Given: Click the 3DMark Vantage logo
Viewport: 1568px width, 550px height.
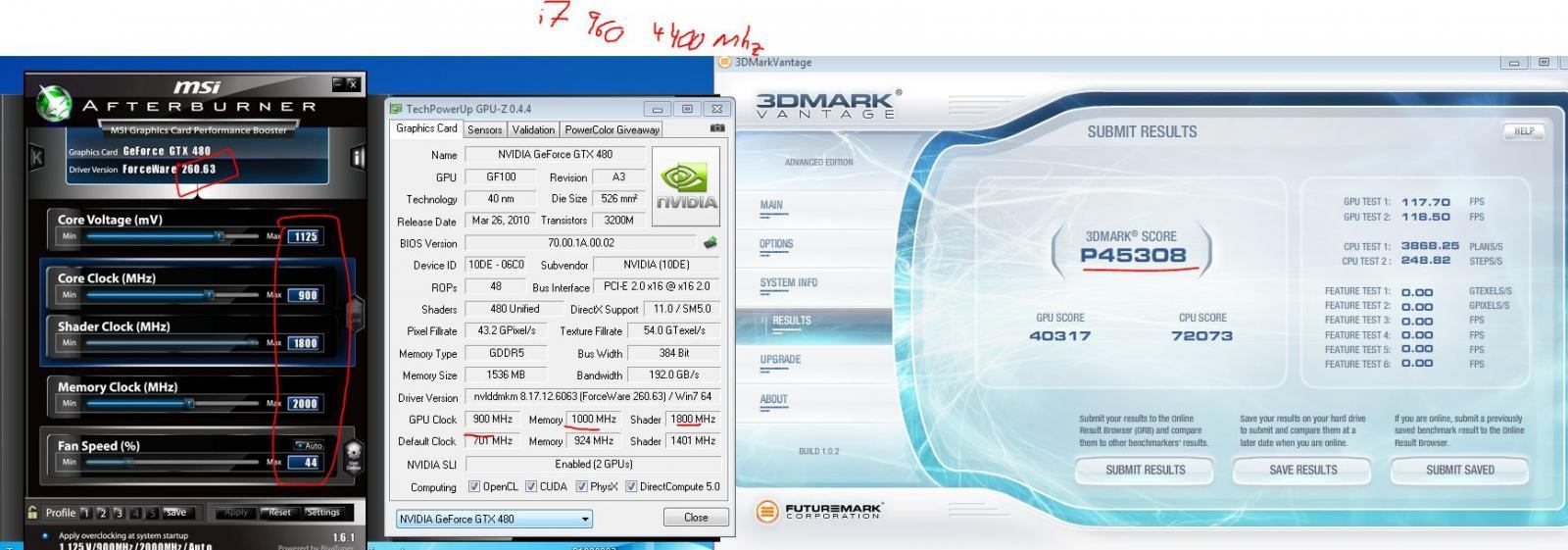Looking at the screenshot, I should [x=826, y=104].
